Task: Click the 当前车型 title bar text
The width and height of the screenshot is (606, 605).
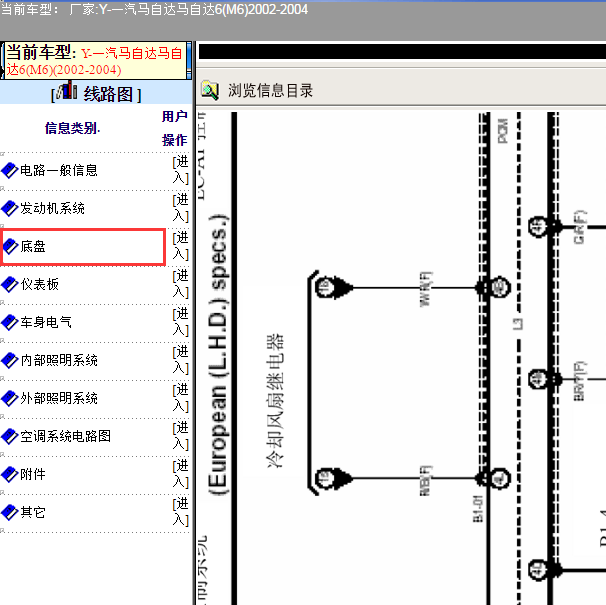Action: (x=154, y=9)
